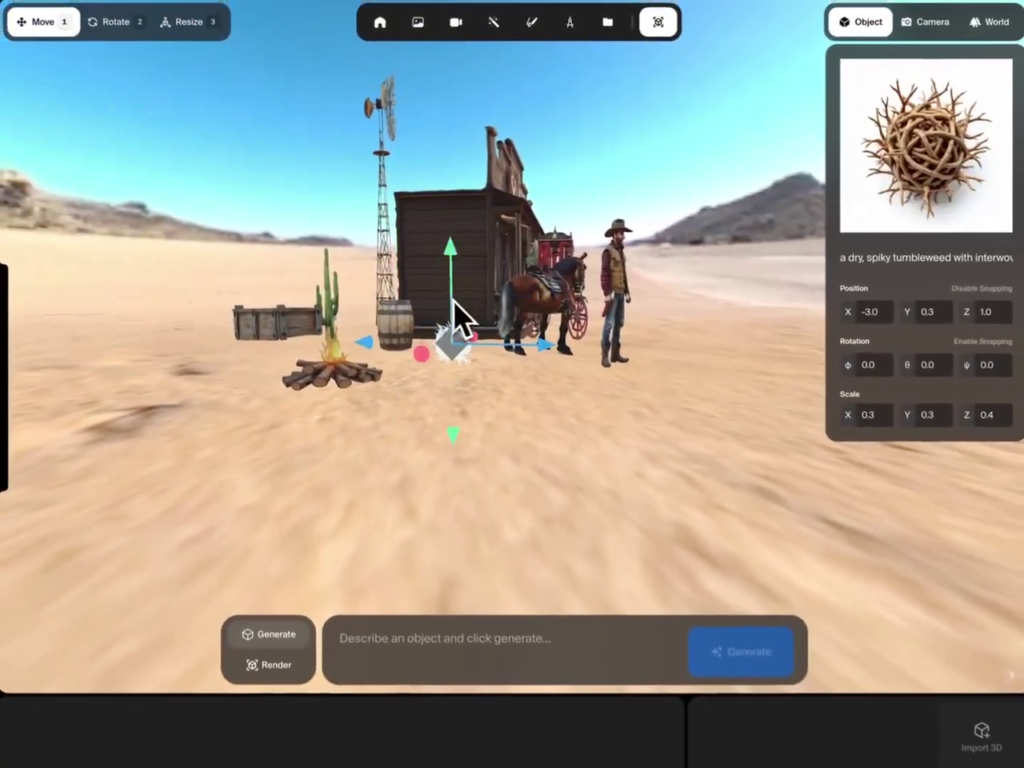Select Render mode in bottom panel
The image size is (1024, 768).
coord(268,665)
